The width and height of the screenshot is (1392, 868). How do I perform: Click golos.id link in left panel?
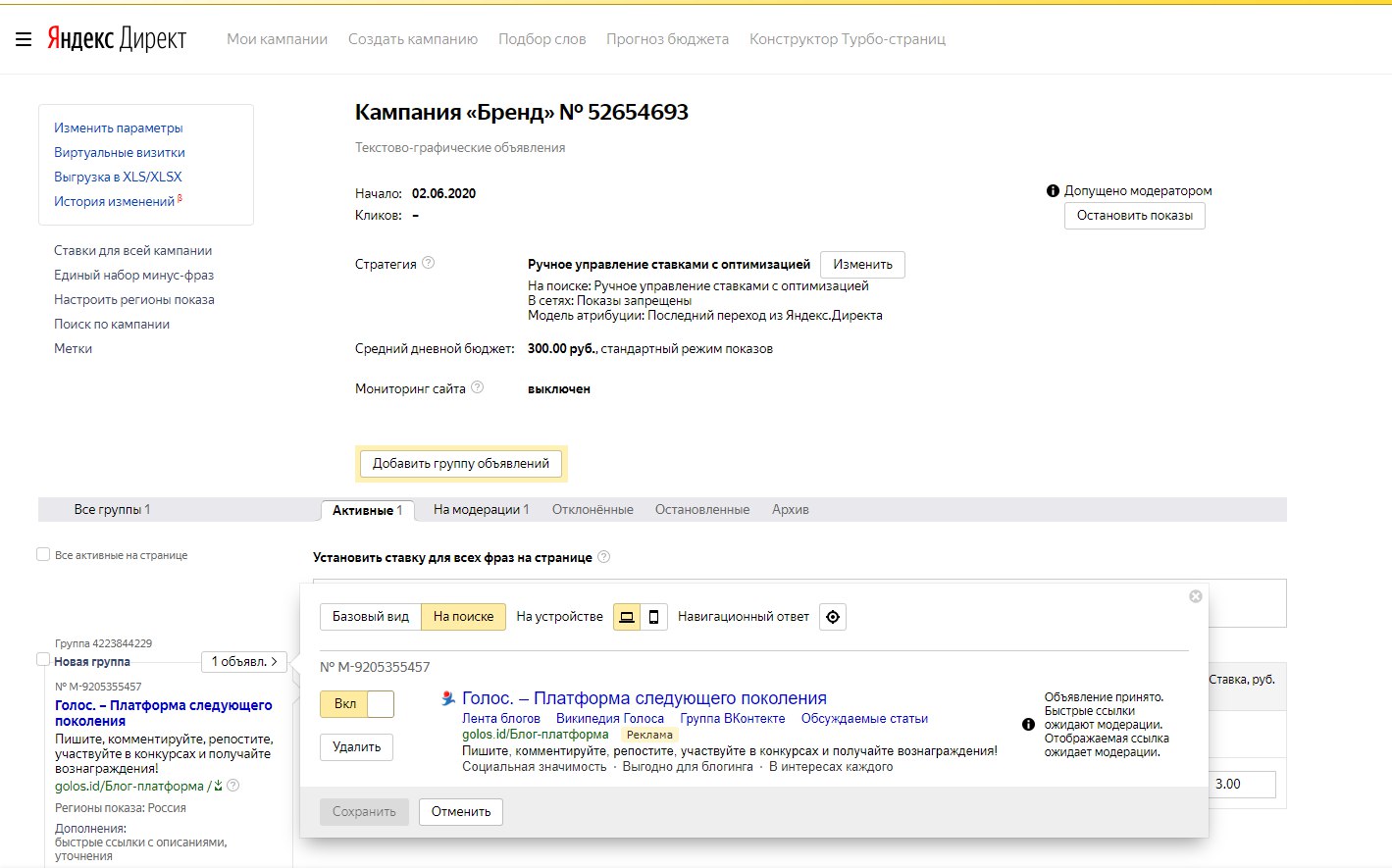129,786
